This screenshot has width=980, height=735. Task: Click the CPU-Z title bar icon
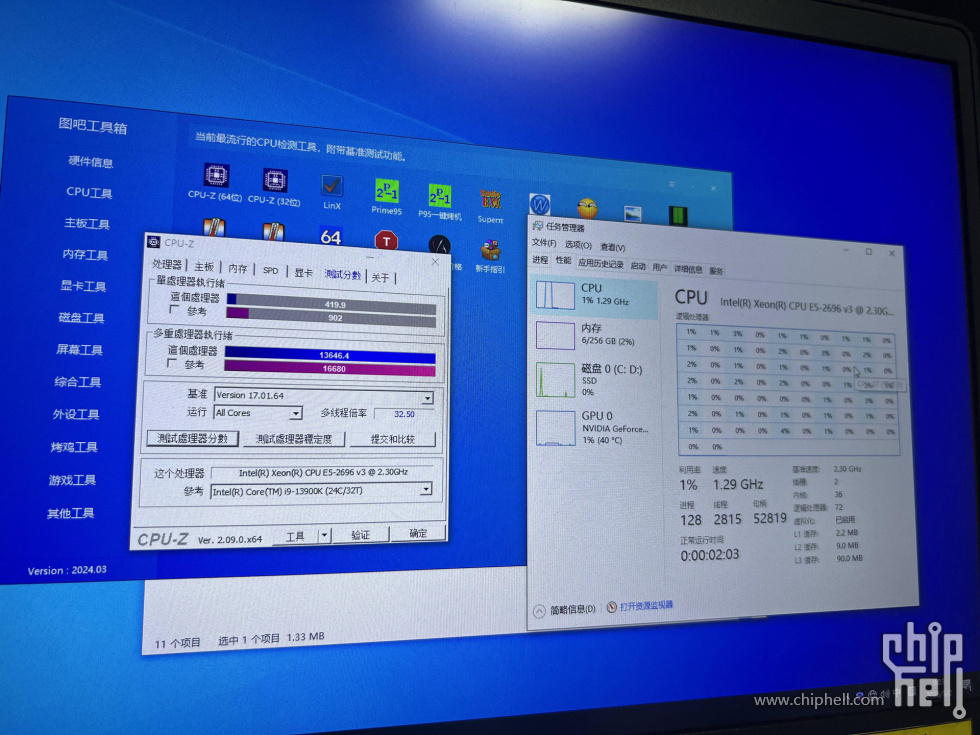pyautogui.click(x=153, y=242)
